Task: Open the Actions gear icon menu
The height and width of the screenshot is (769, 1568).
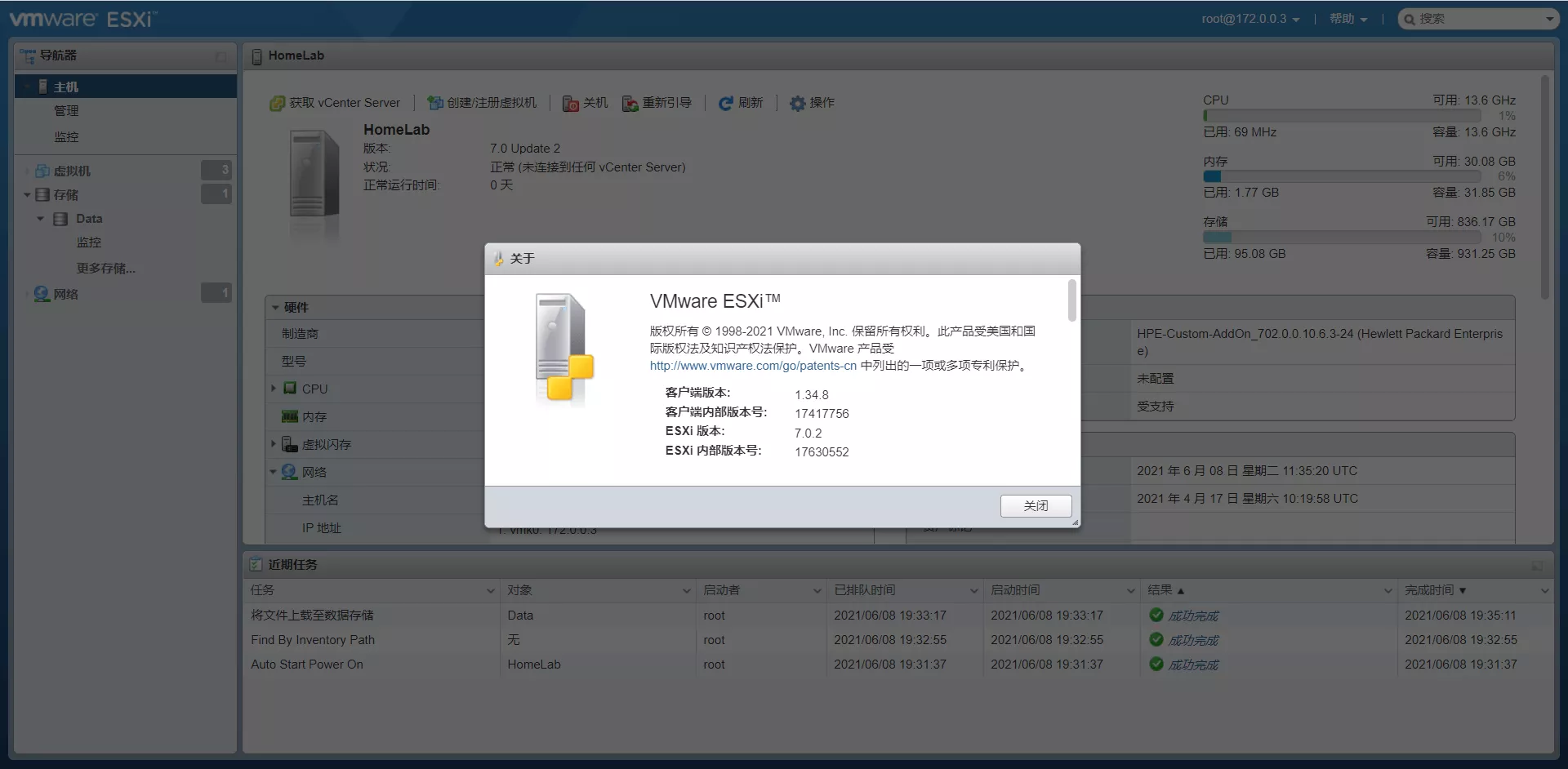Action: [797, 104]
